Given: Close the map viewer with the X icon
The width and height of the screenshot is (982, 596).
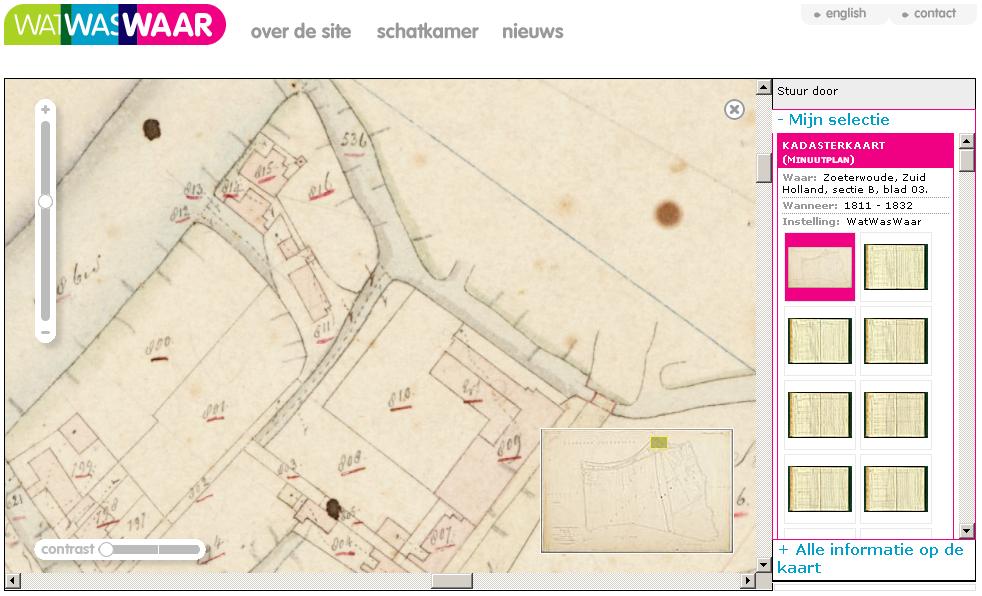Looking at the screenshot, I should coord(734,110).
